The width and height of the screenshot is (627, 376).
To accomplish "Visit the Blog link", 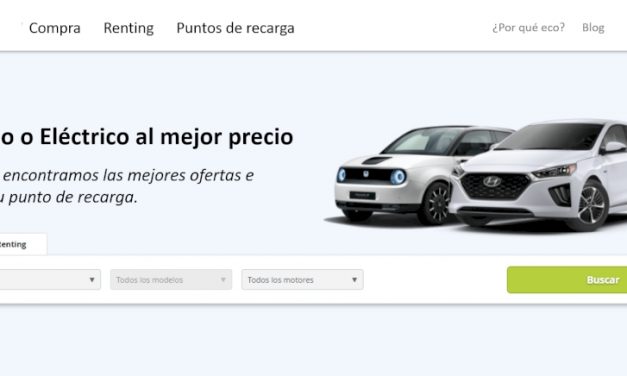I will point(593,28).
